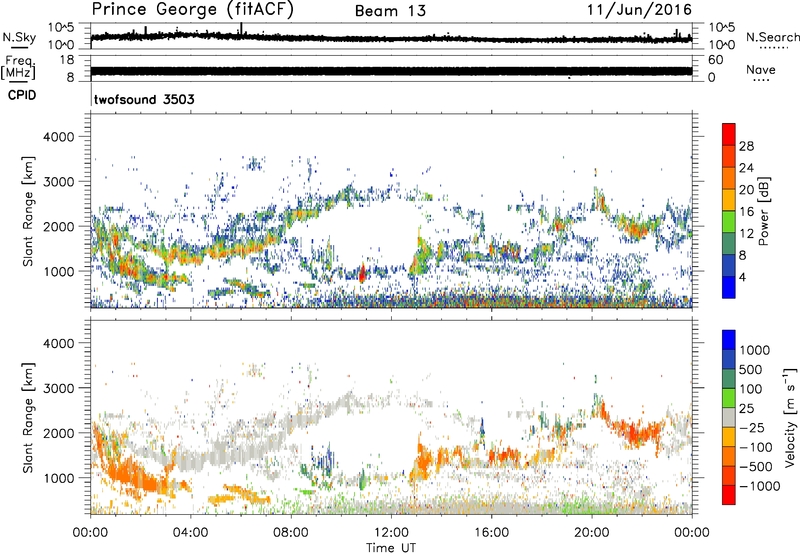Click the '04:00' time axis label
800x554 pixels.
(x=191, y=533)
